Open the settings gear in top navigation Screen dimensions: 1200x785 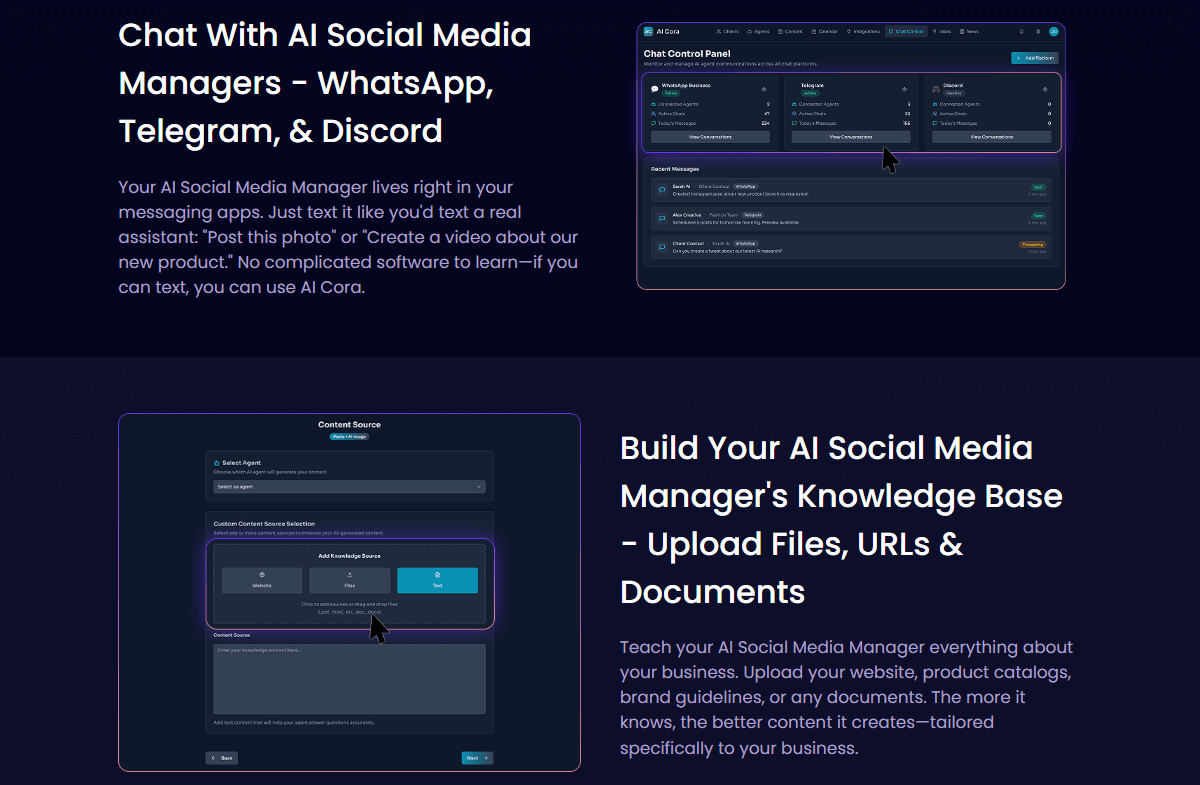coord(1038,32)
